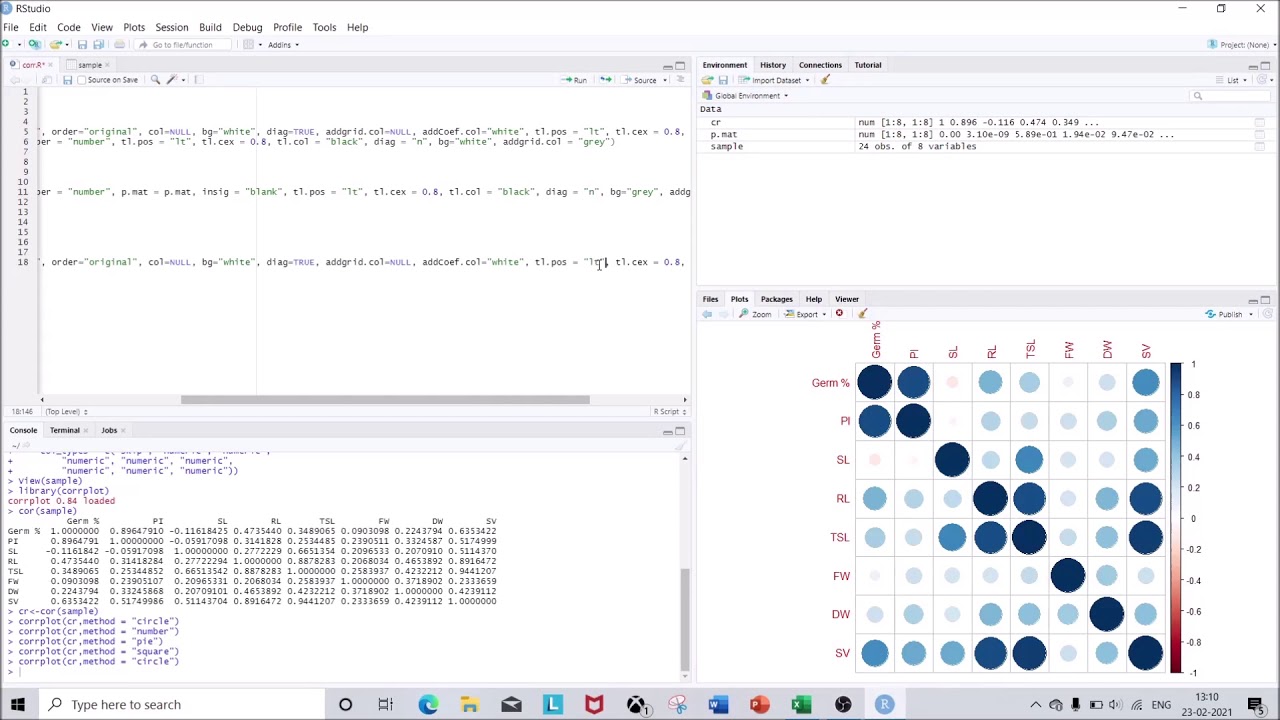Open the Files tab

[x=710, y=299]
